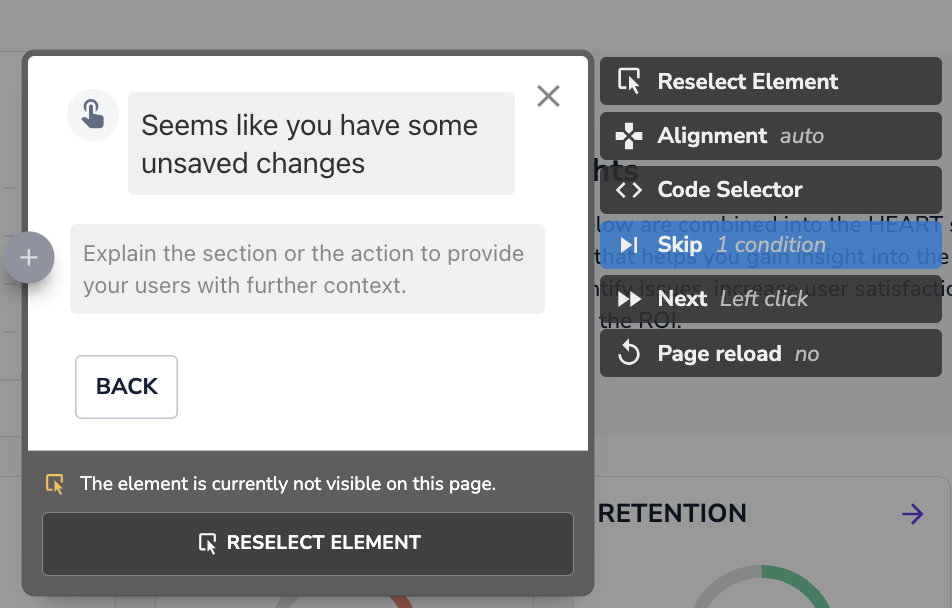Viewport: 952px width, 608px height.
Task: Click the fast-forward icon beside Next
Action: point(629,299)
